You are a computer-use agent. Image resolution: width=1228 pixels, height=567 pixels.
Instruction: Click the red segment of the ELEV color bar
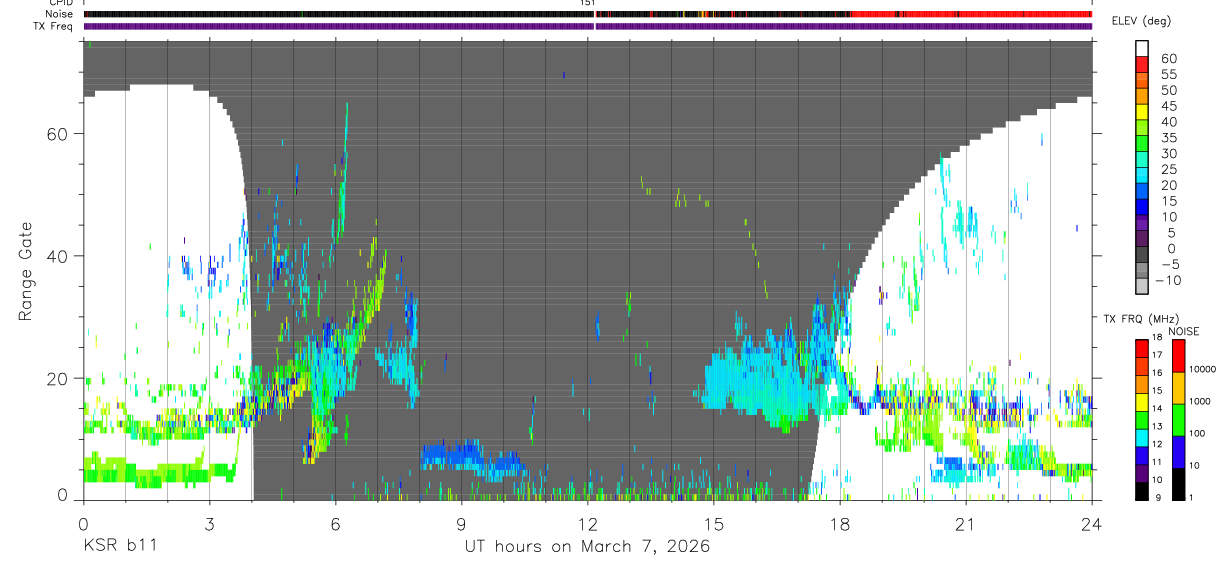click(x=1142, y=64)
